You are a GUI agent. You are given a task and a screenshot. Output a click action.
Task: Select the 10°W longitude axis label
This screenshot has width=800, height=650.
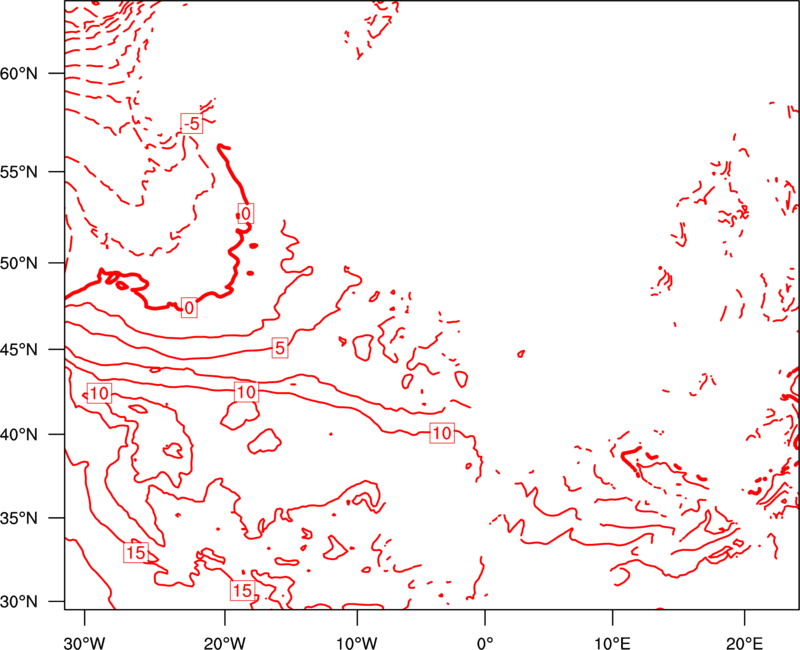click(x=357, y=643)
